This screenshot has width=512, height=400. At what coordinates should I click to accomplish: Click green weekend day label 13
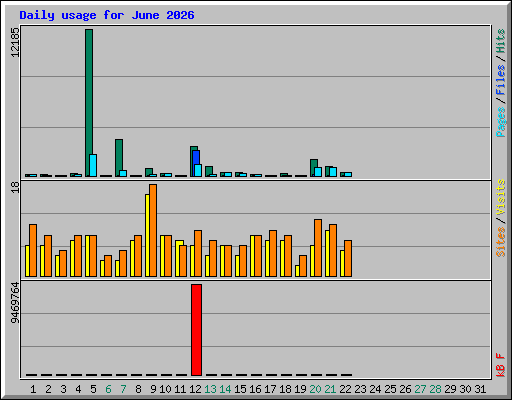pyautogui.click(x=210, y=389)
